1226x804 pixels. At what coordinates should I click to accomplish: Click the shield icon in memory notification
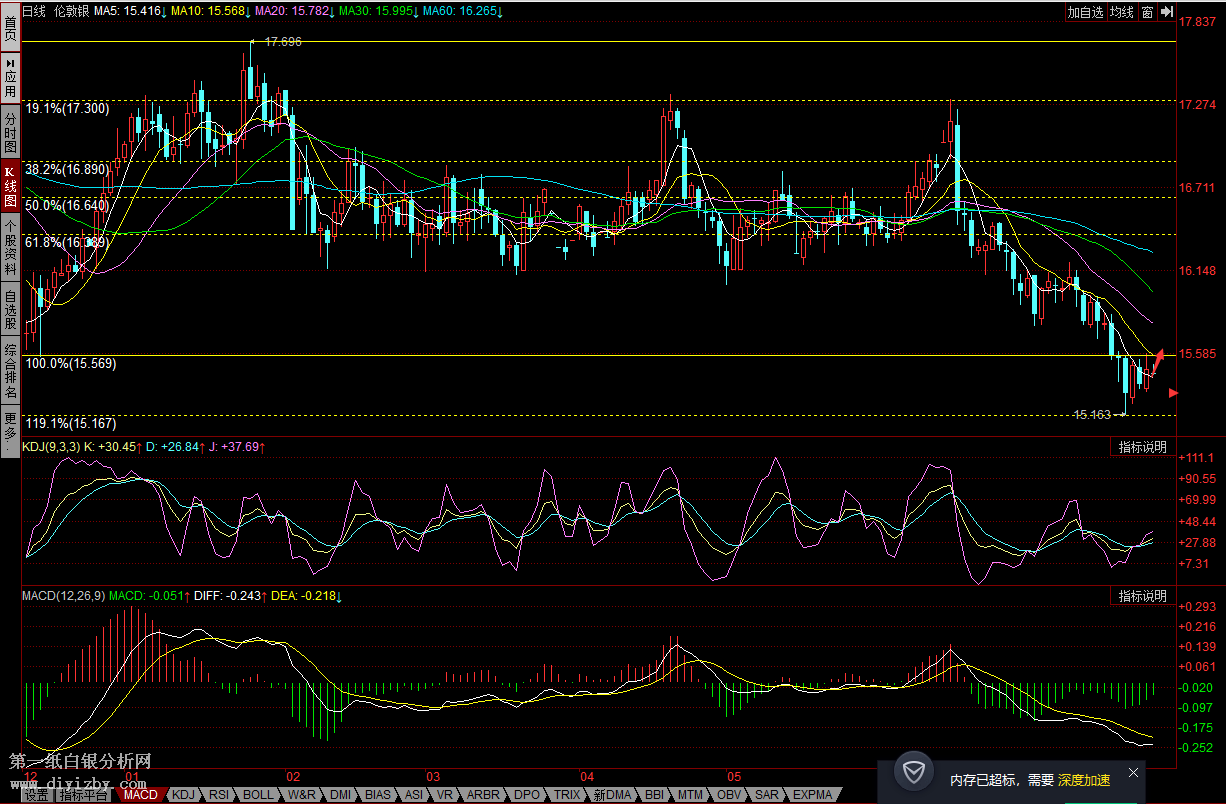[913, 773]
